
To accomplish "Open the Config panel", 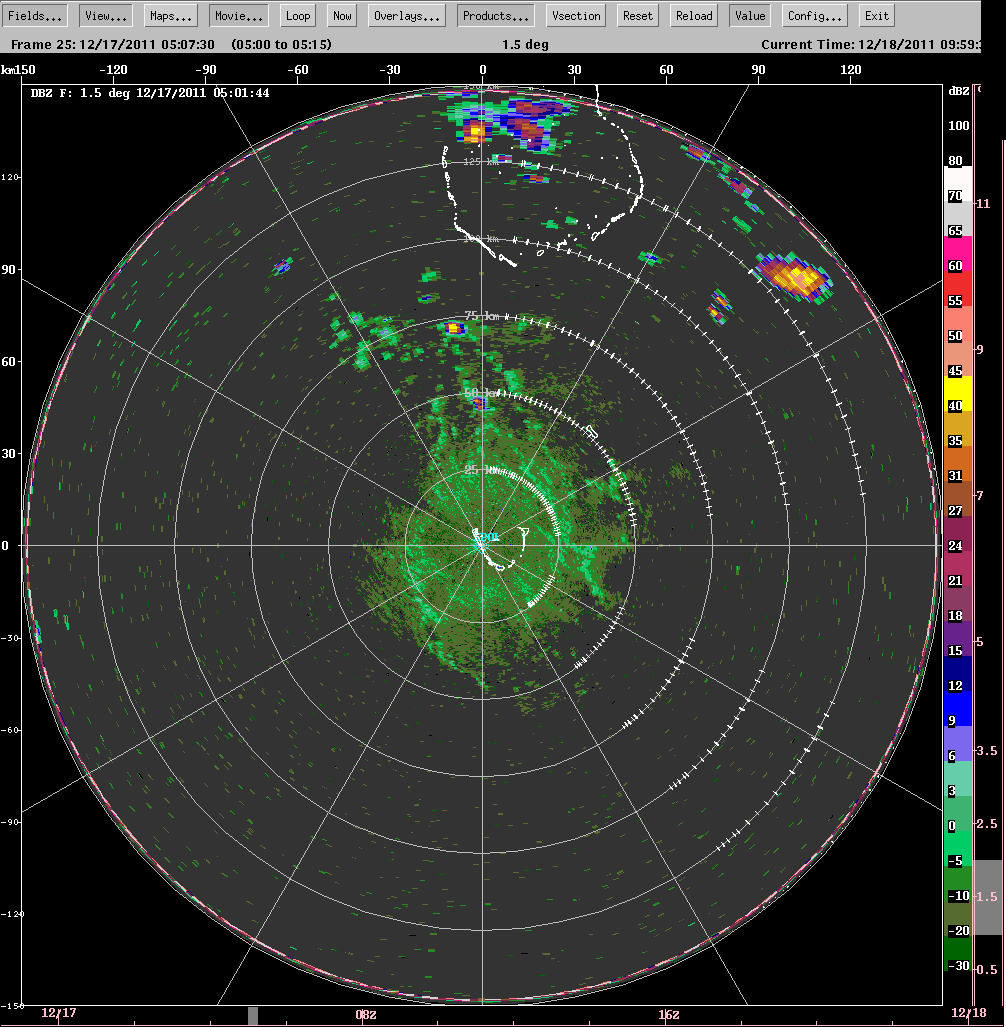I will [816, 15].
